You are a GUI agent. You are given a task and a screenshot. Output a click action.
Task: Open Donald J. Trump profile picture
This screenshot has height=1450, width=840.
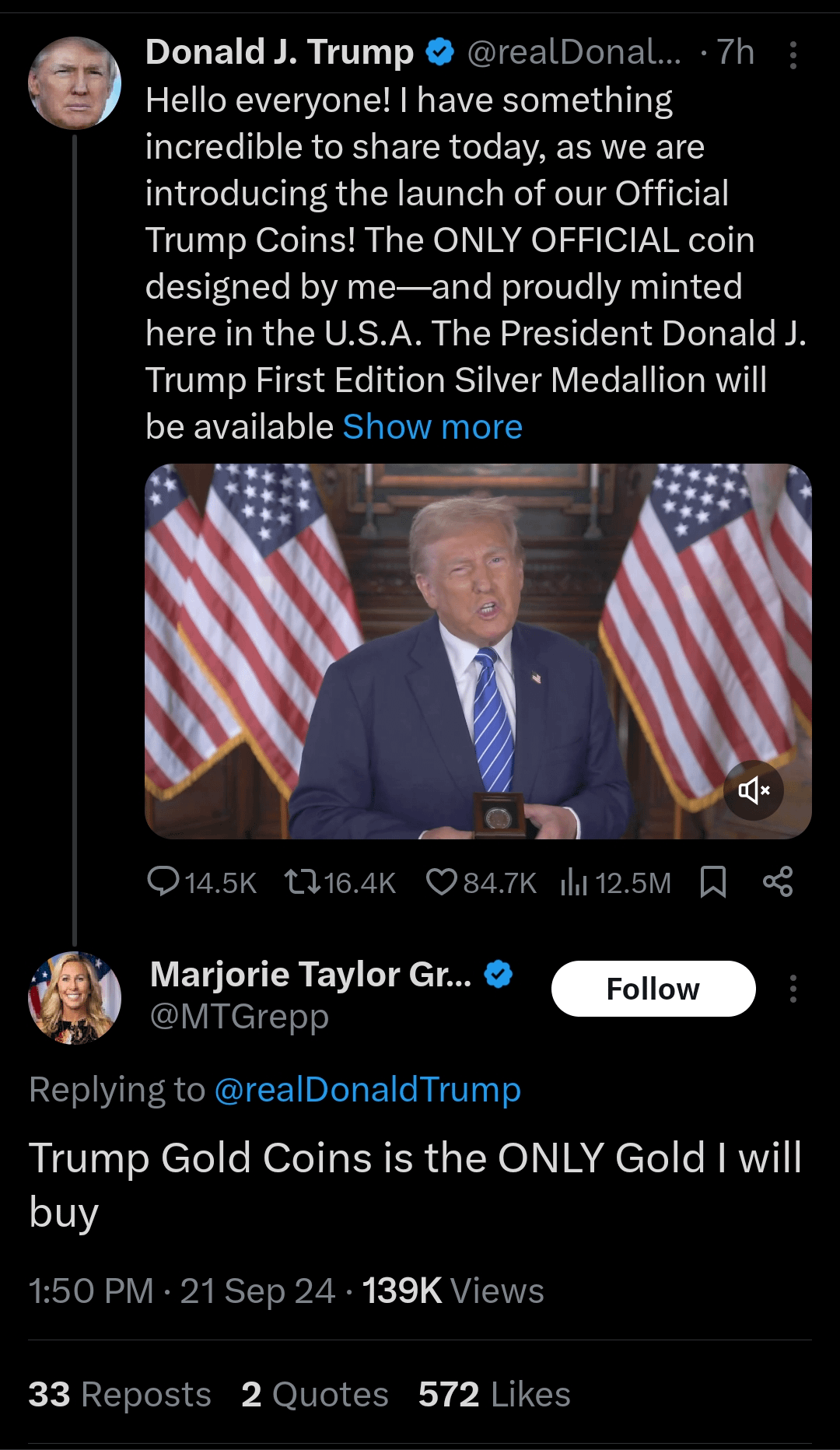75,83
